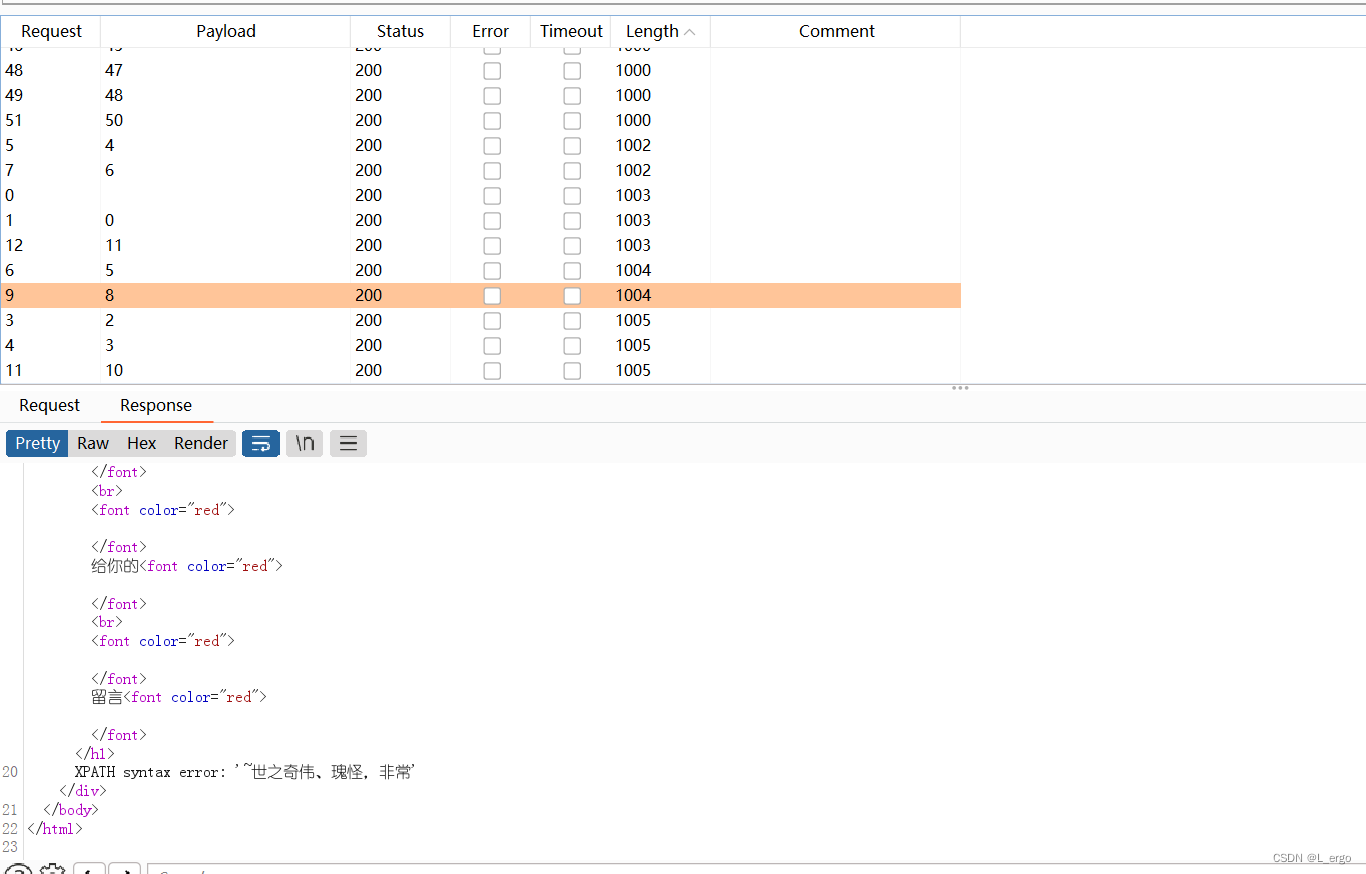Toggle Error checkbox on highlighted request 9
Screen dimensions: 1366x874
tap(492, 295)
